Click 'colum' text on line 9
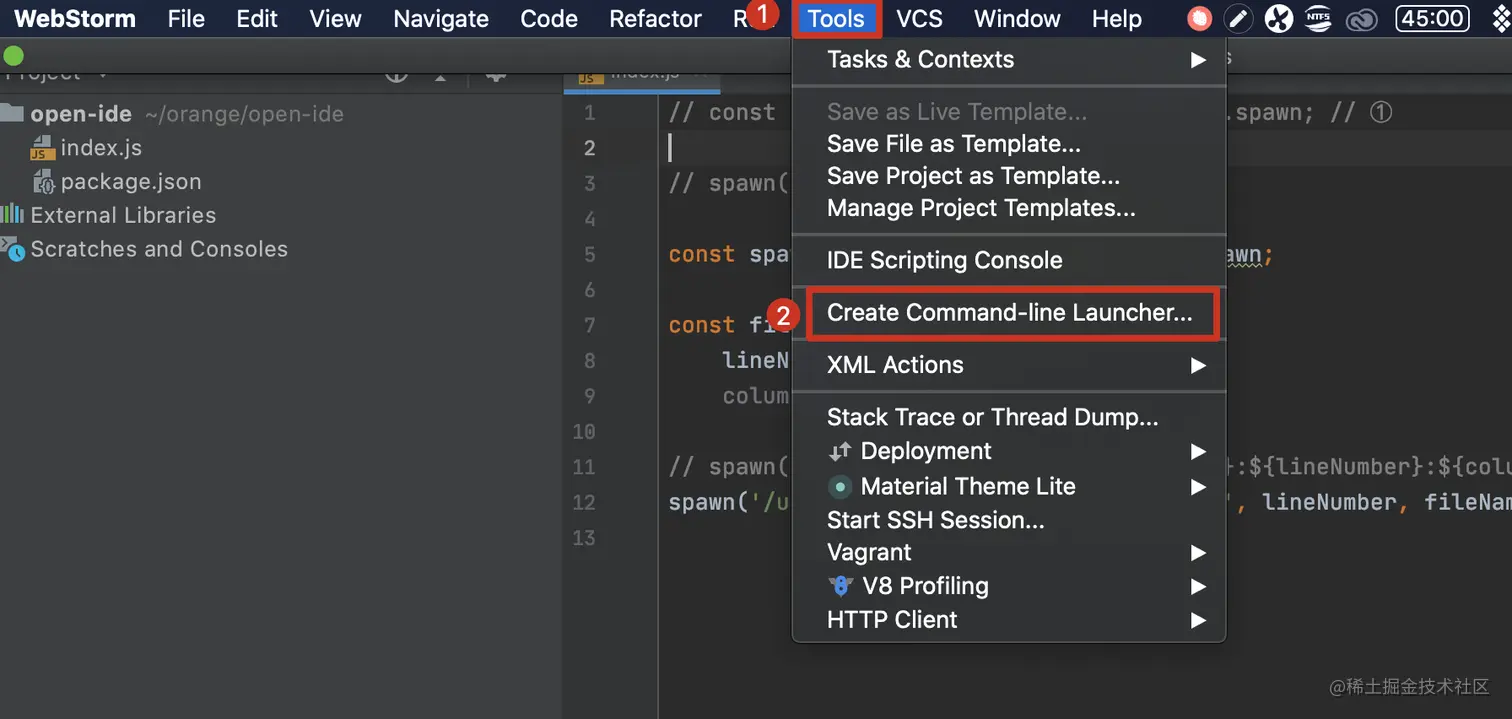Screen dimensions: 1512x719 pyautogui.click(x=756, y=396)
